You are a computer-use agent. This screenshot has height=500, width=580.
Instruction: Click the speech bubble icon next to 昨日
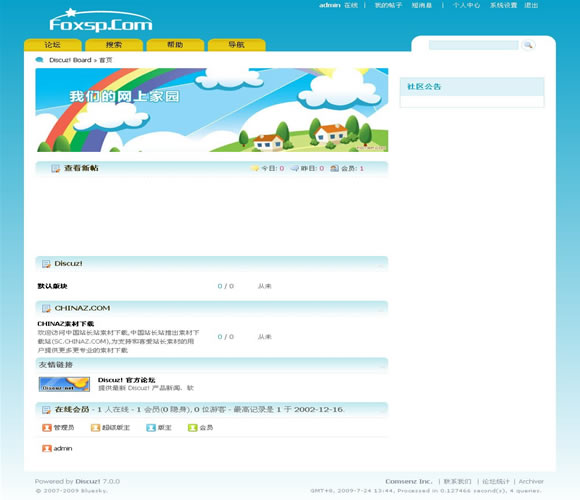coord(294,168)
